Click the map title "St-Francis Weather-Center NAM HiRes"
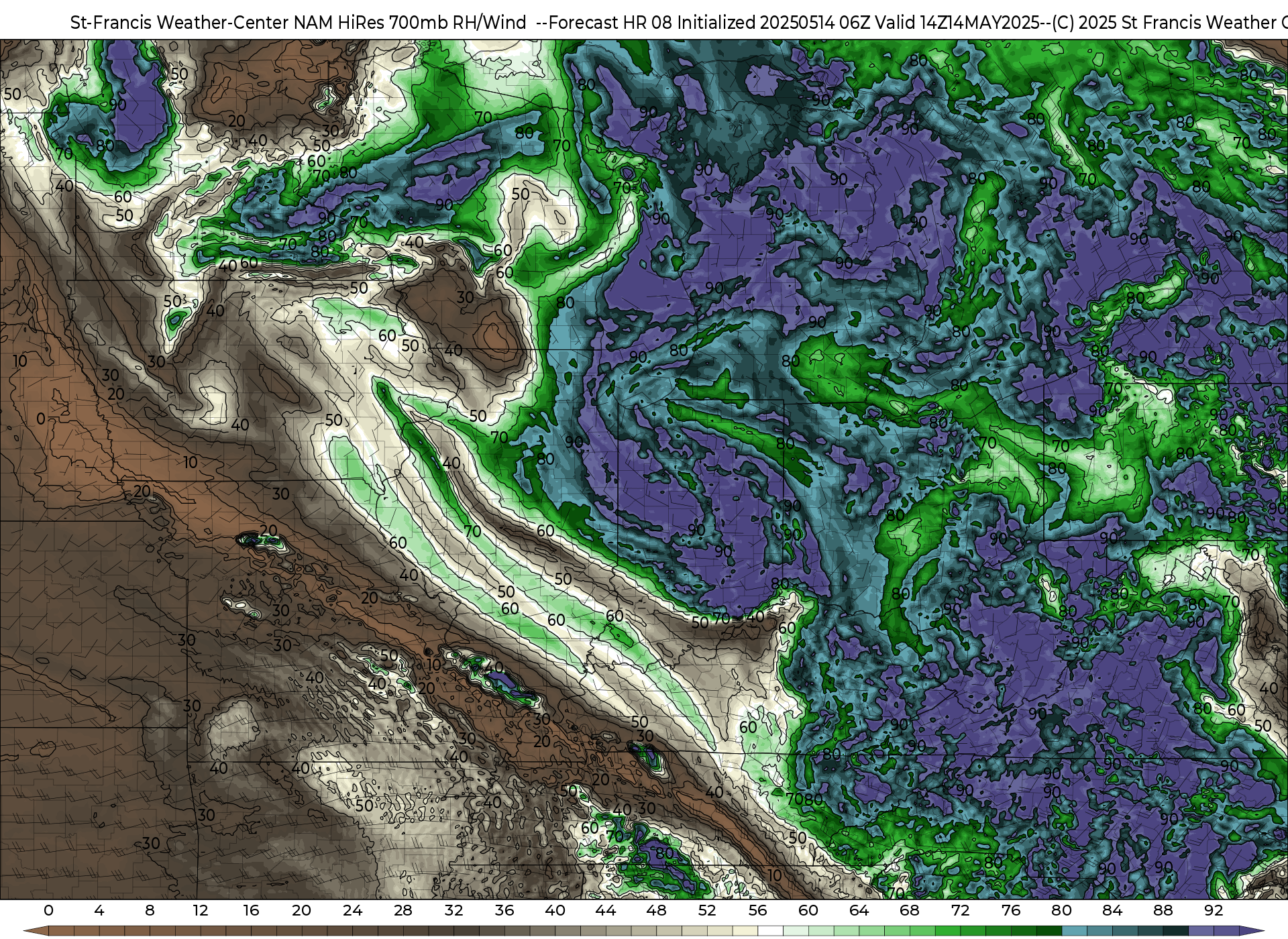 [x=227, y=23]
